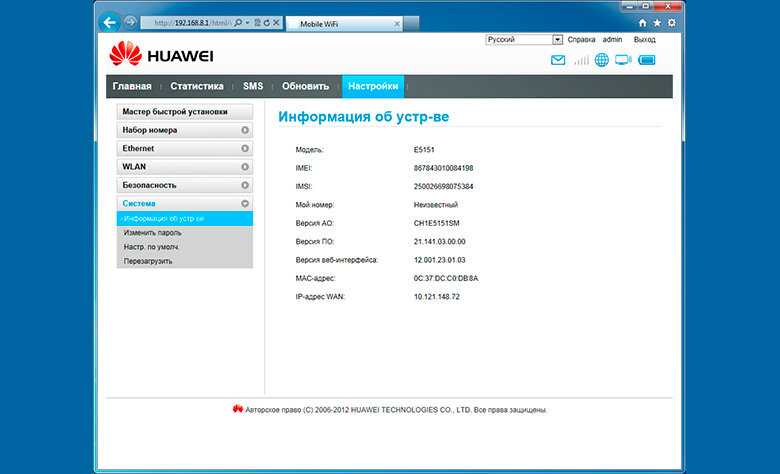Open the Русский language dropdown
Image resolution: width=780 pixels, height=474 pixels.
524,39
